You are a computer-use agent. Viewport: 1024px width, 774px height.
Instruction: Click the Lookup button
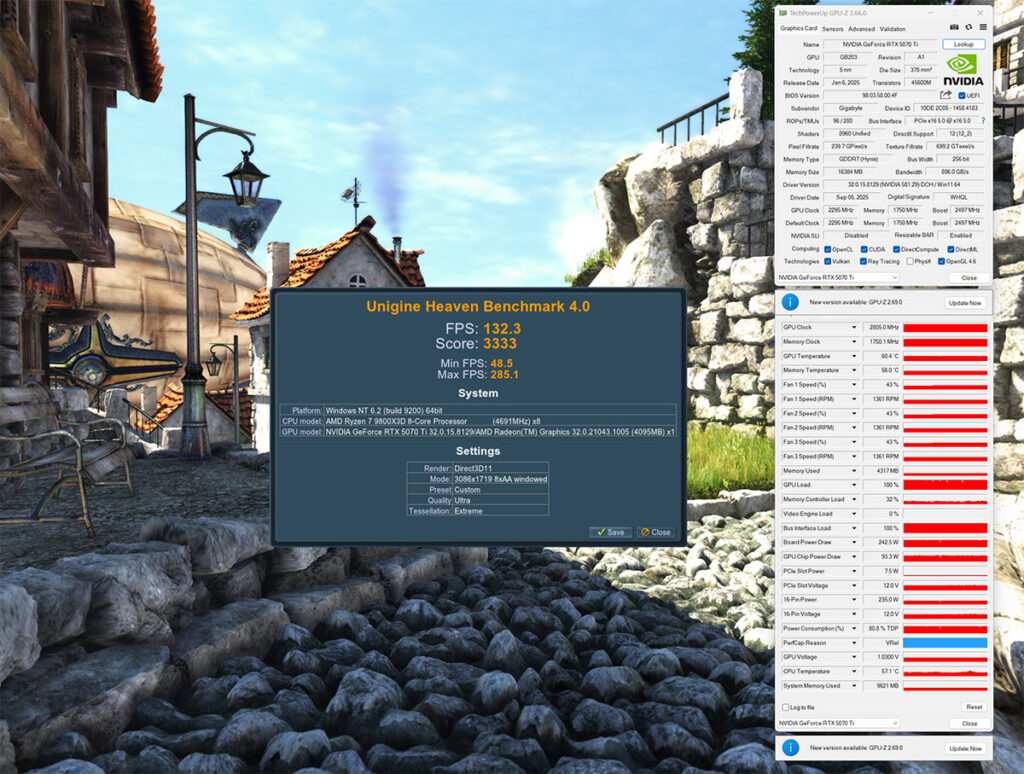click(x=963, y=45)
